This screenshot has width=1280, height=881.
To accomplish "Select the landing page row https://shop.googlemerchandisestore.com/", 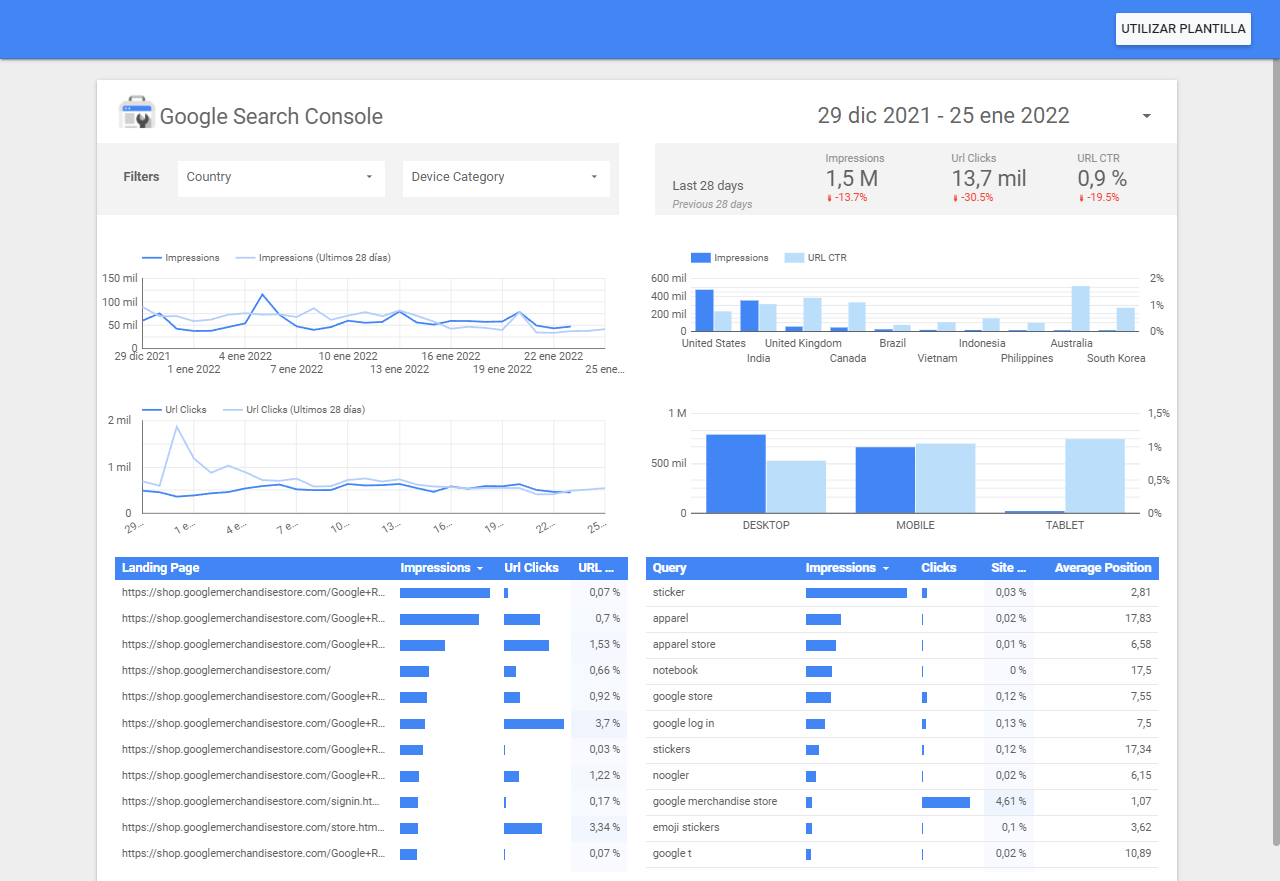I will pyautogui.click(x=371, y=671).
